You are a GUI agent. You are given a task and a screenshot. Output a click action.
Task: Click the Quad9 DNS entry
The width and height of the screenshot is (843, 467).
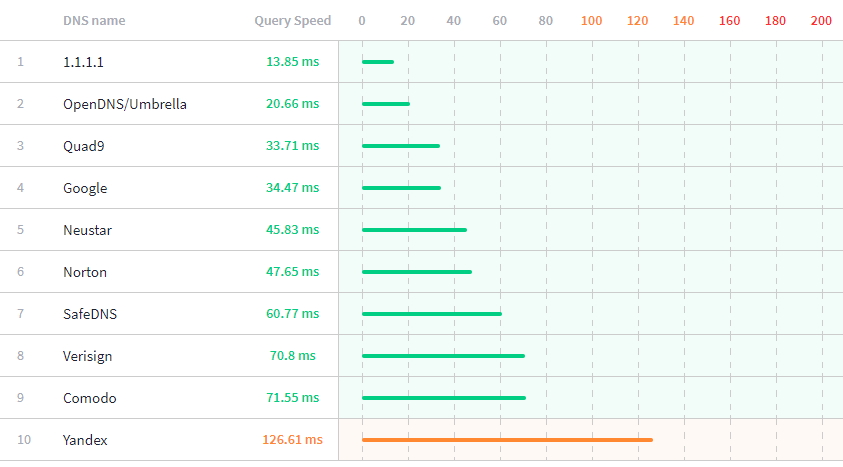point(83,146)
